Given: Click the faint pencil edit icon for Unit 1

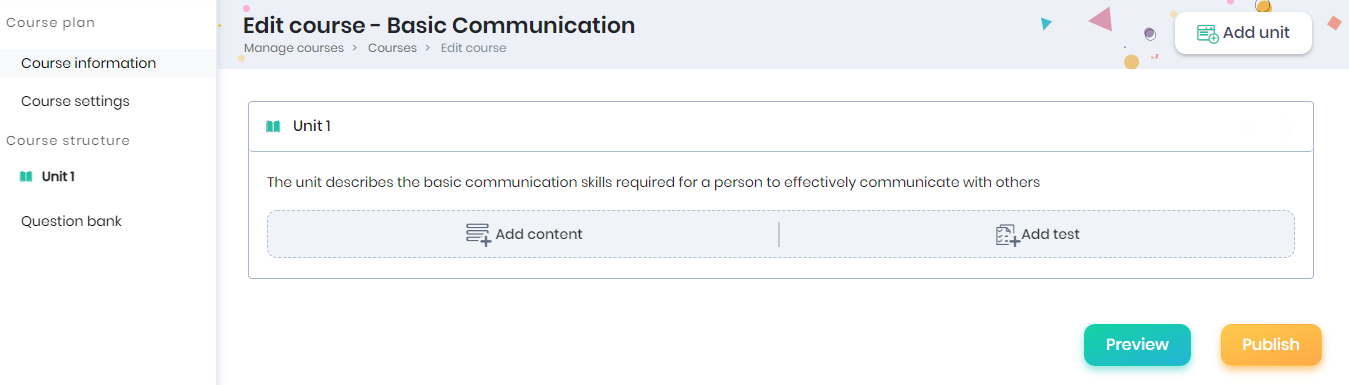Looking at the screenshot, I should point(1248,127).
